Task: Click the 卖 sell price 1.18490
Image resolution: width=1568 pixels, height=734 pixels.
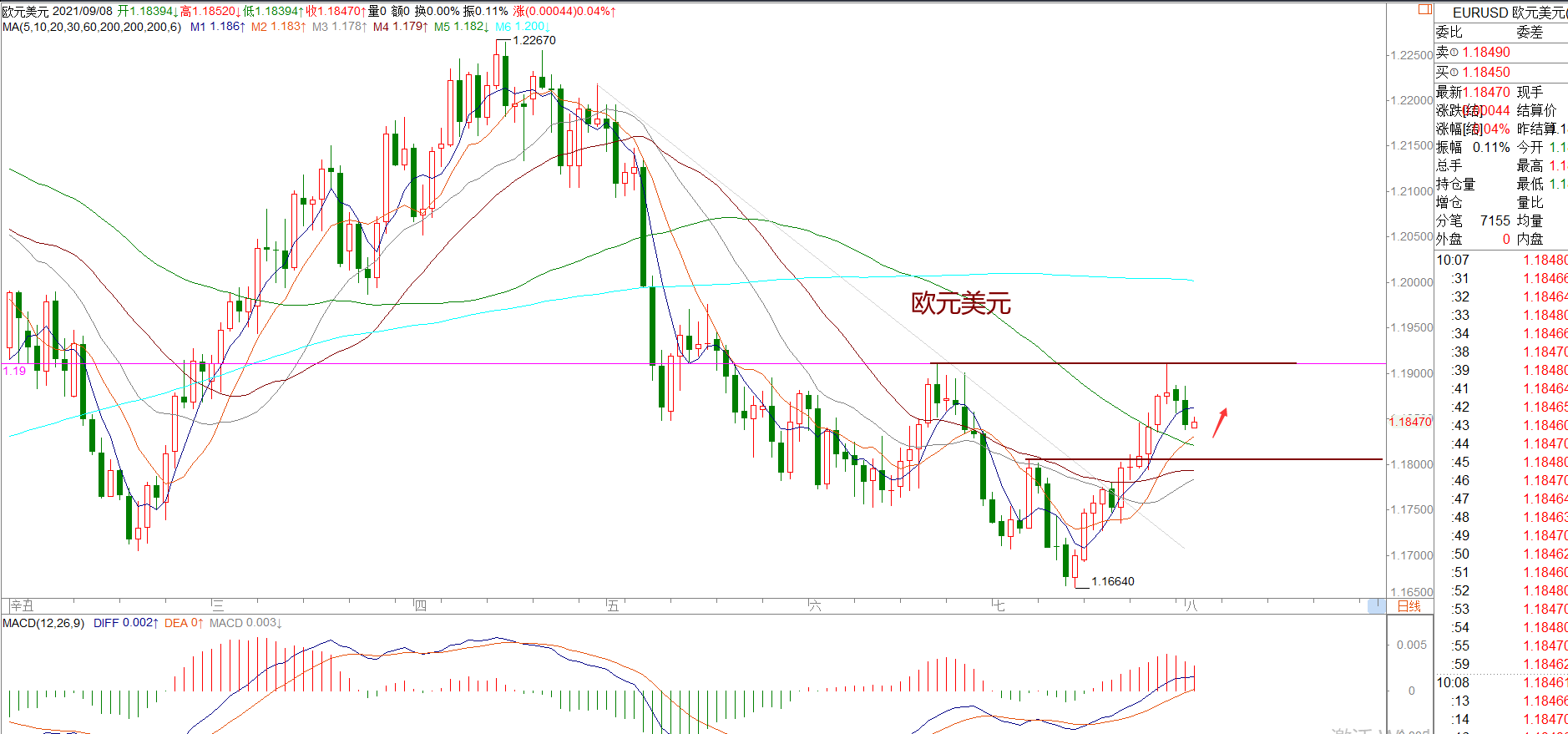Action: [x=1485, y=52]
